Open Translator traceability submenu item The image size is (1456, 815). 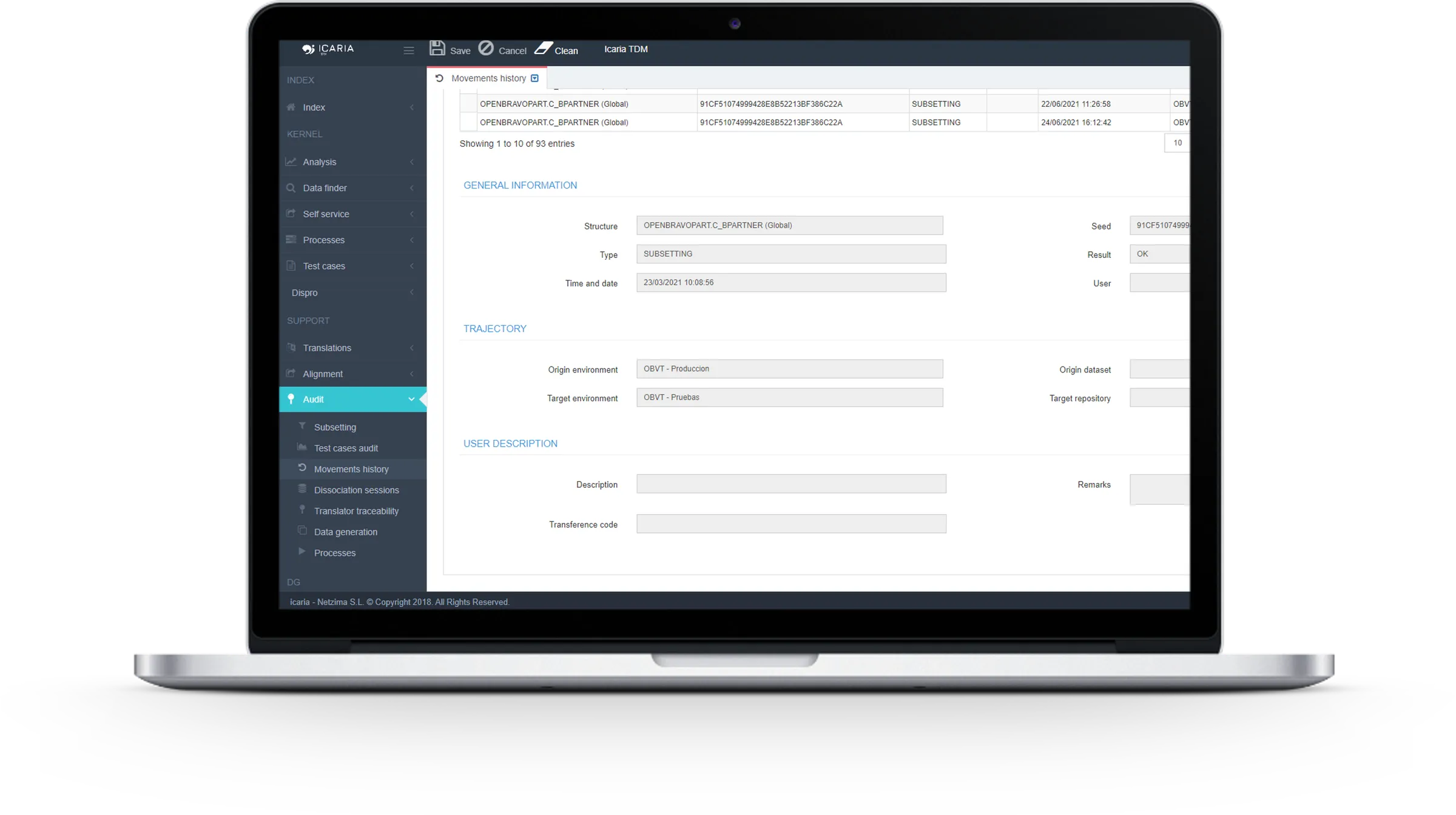pos(357,511)
